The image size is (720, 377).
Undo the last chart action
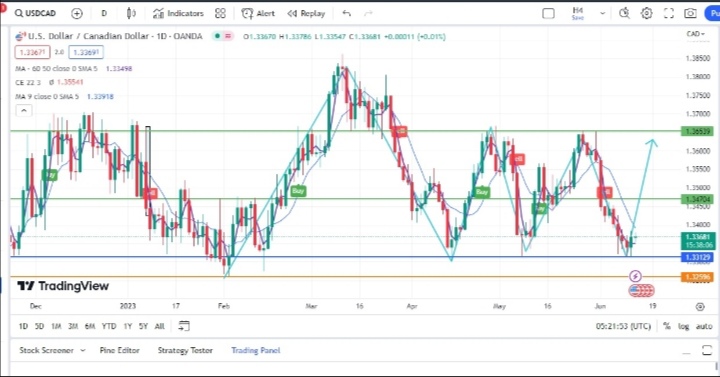pos(347,13)
